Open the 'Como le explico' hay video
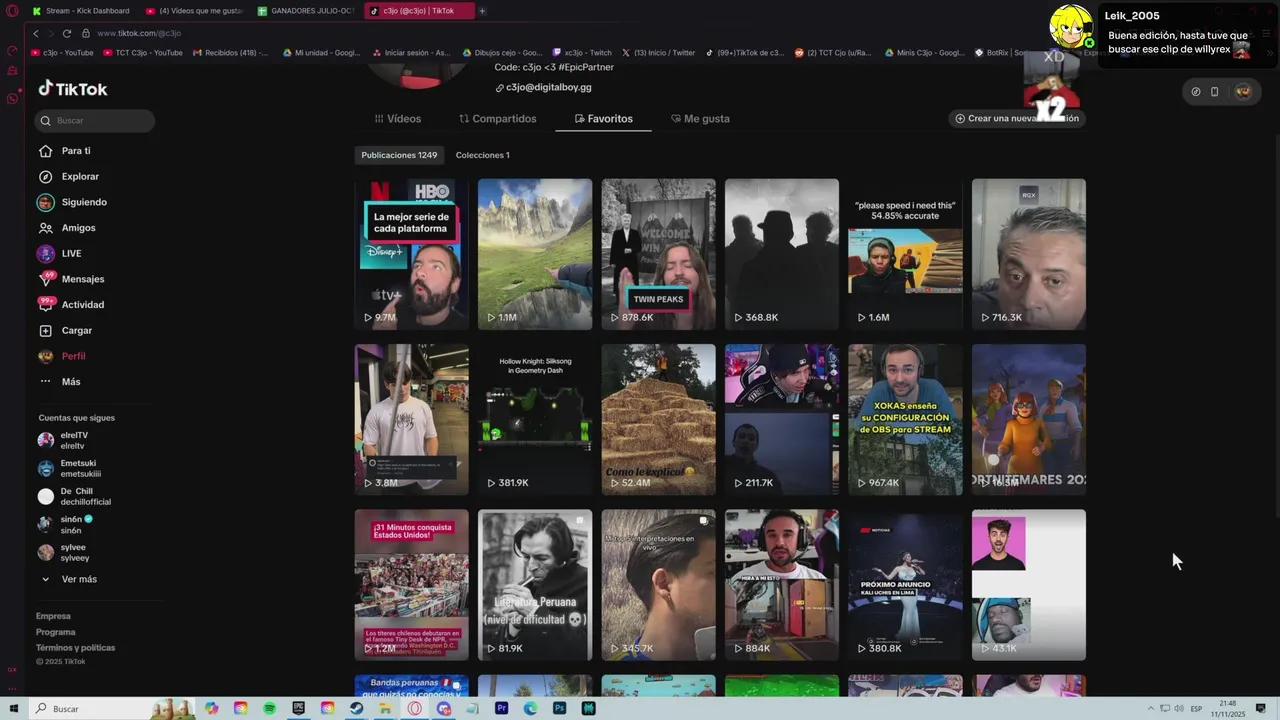Viewport: 1280px width, 720px height. pos(658,419)
